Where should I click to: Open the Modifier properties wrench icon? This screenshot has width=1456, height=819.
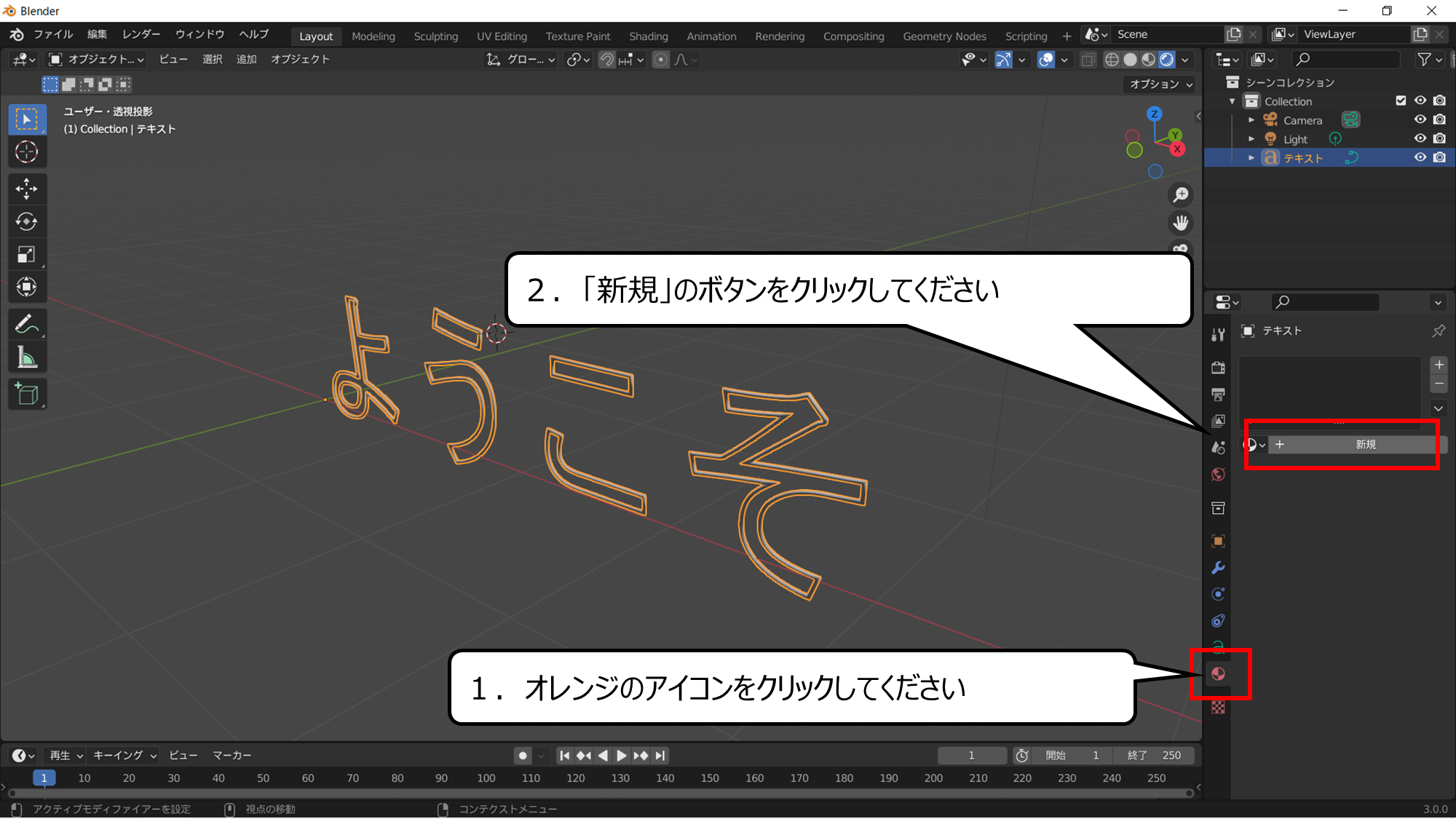[x=1218, y=568]
